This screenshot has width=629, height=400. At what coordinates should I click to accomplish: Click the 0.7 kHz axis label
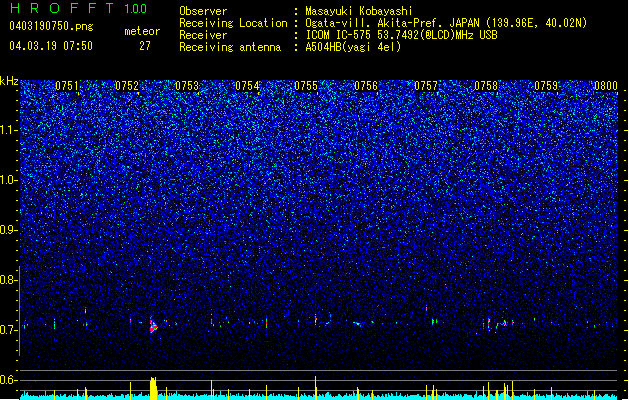pos(9,330)
